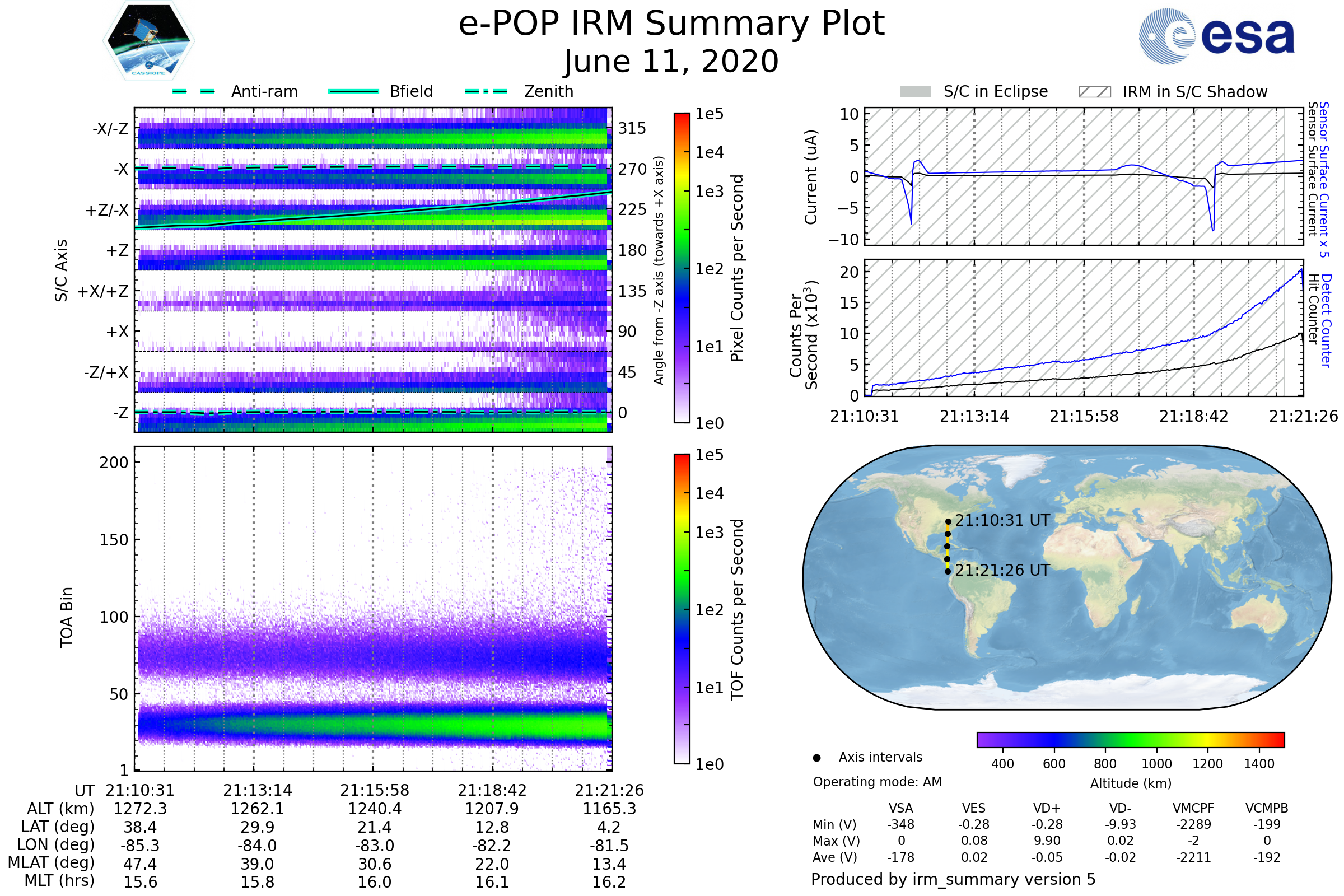Click the S/C in Eclipse gray legend patch

pos(915,92)
